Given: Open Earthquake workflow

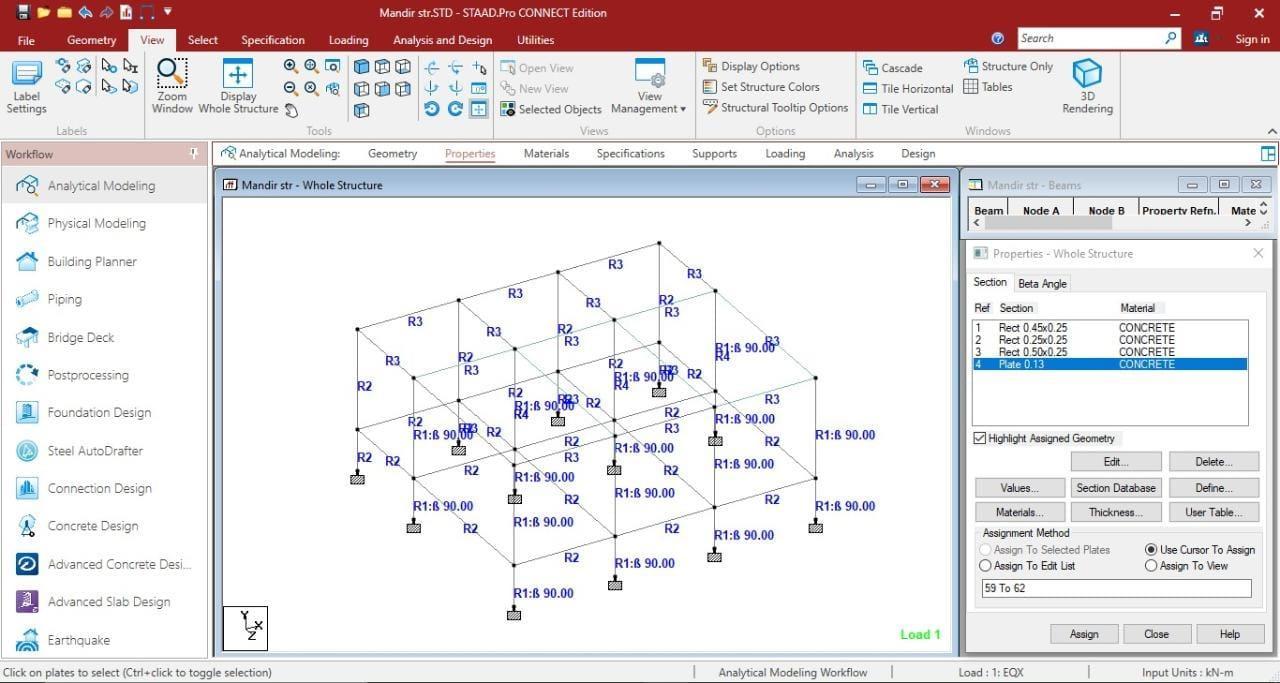Looking at the screenshot, I should pyautogui.click(x=79, y=640).
